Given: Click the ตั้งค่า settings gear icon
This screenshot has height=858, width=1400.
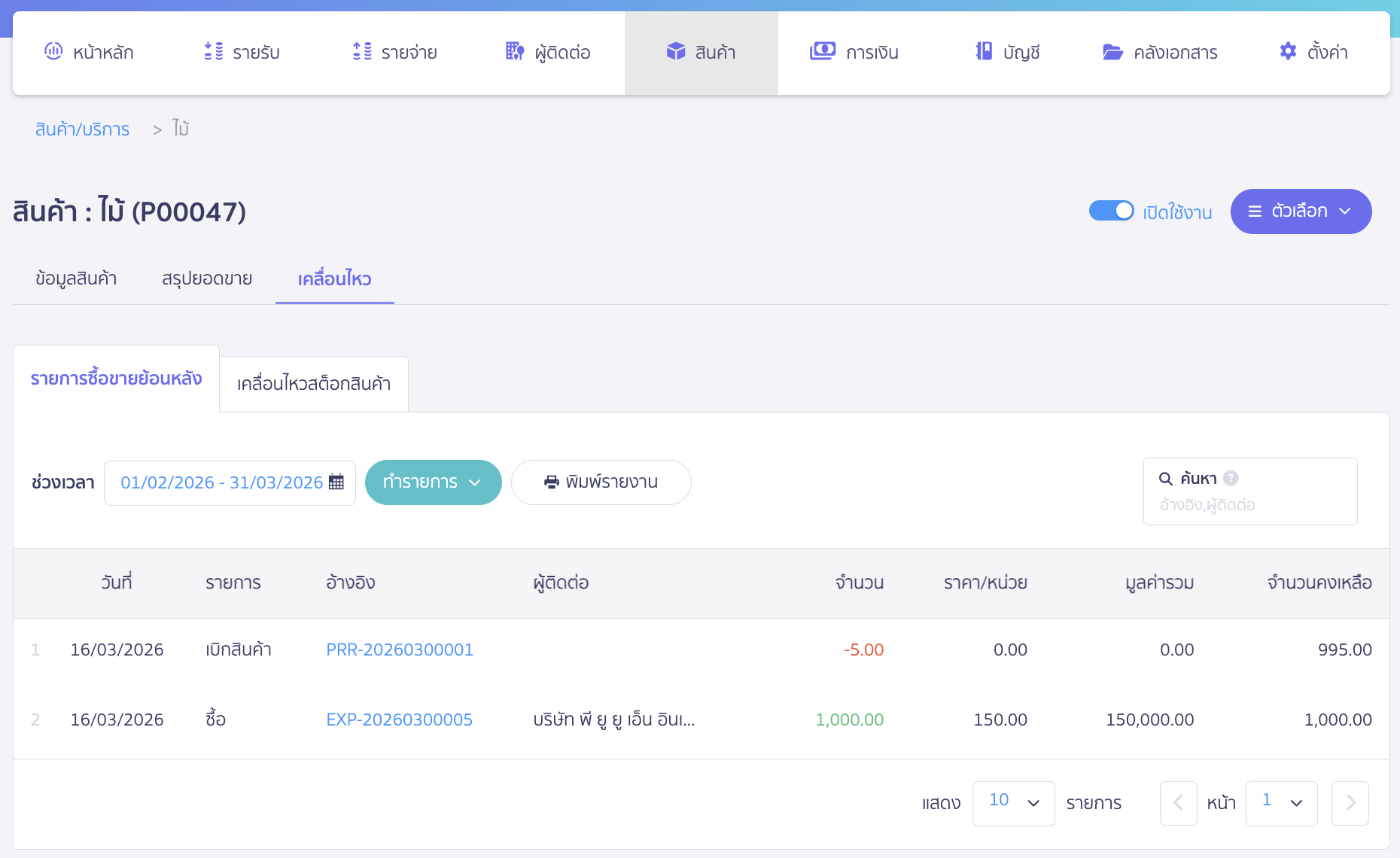Looking at the screenshot, I should point(1288,51).
